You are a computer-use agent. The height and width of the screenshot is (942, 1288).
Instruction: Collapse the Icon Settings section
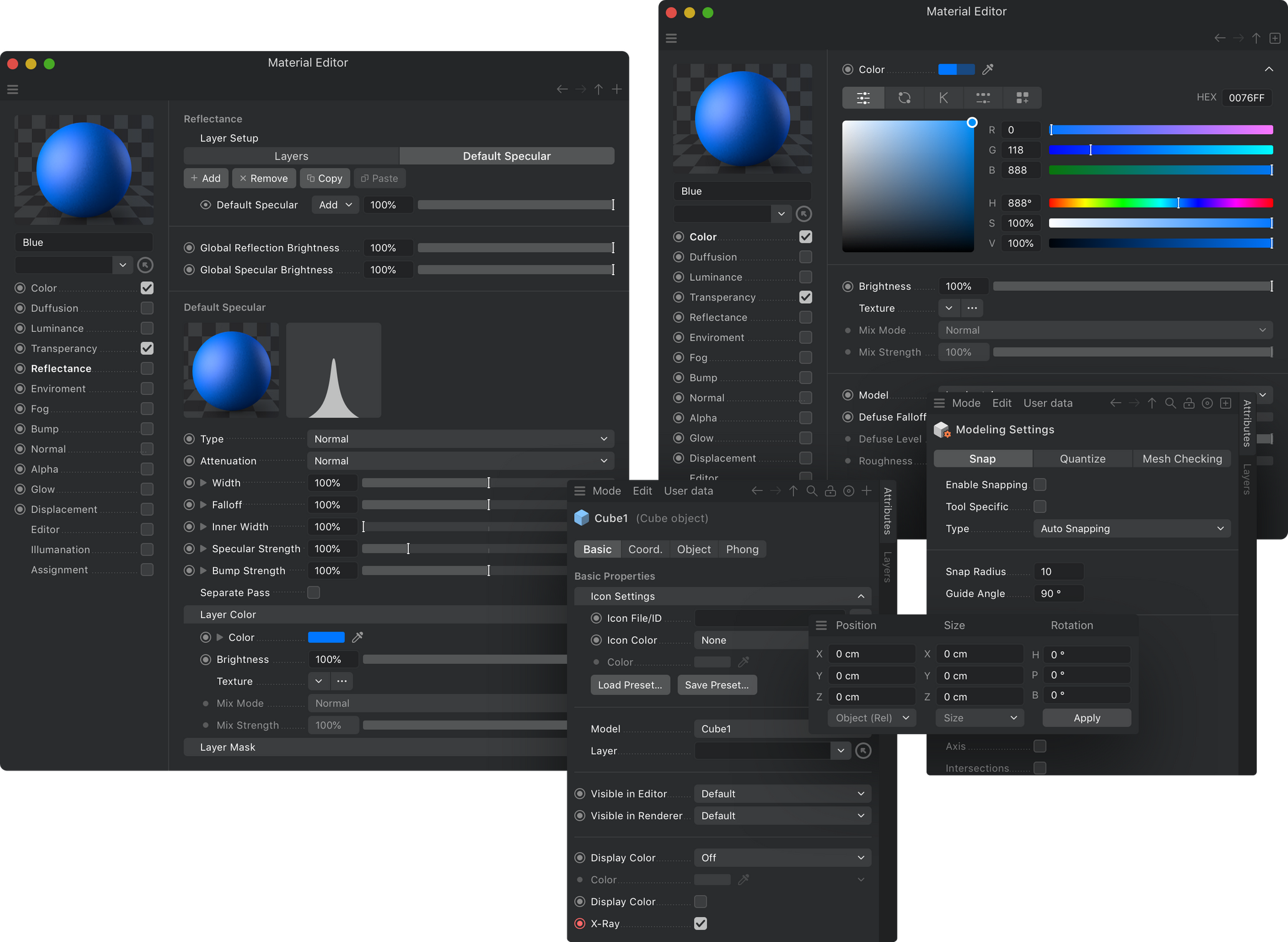pos(861,596)
